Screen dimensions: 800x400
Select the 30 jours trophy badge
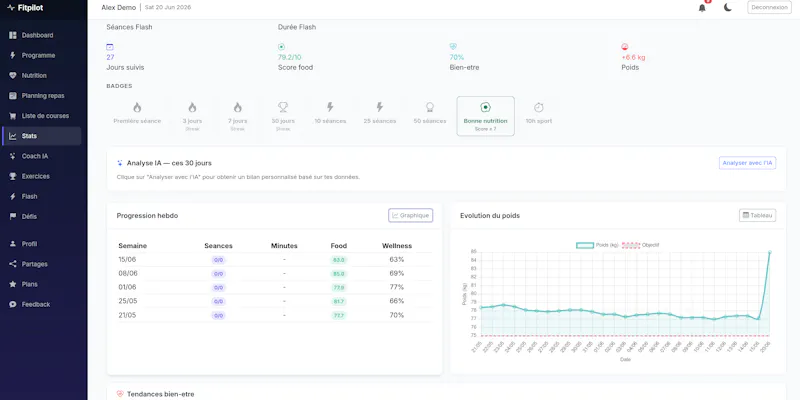point(283,116)
